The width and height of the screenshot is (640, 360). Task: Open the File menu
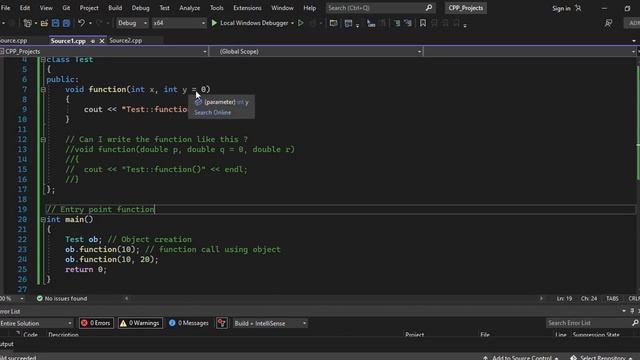tap(6, 8)
